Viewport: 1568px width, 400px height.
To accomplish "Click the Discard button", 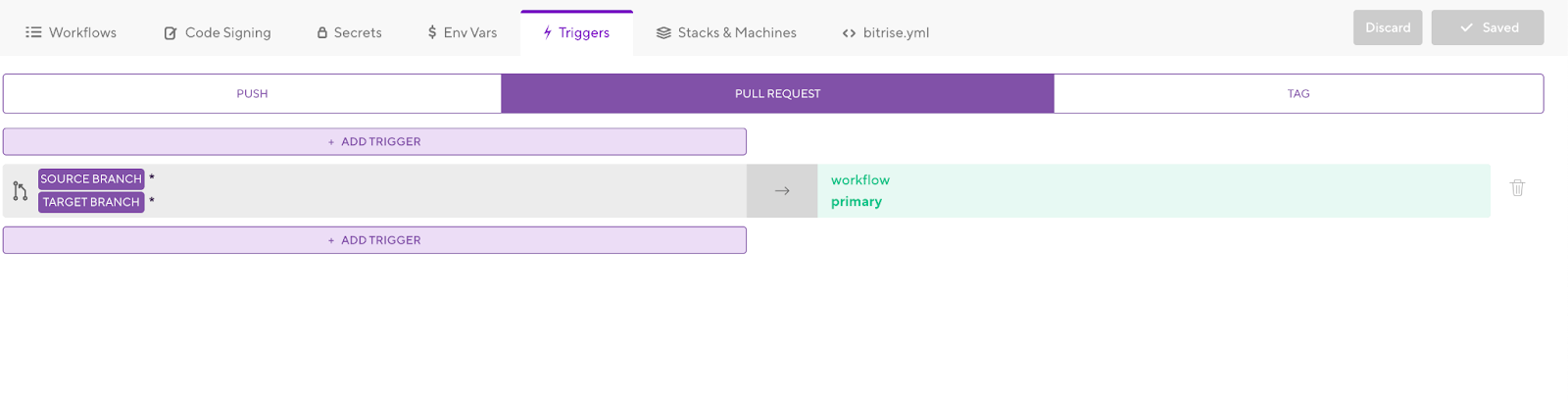I will pyautogui.click(x=1388, y=27).
